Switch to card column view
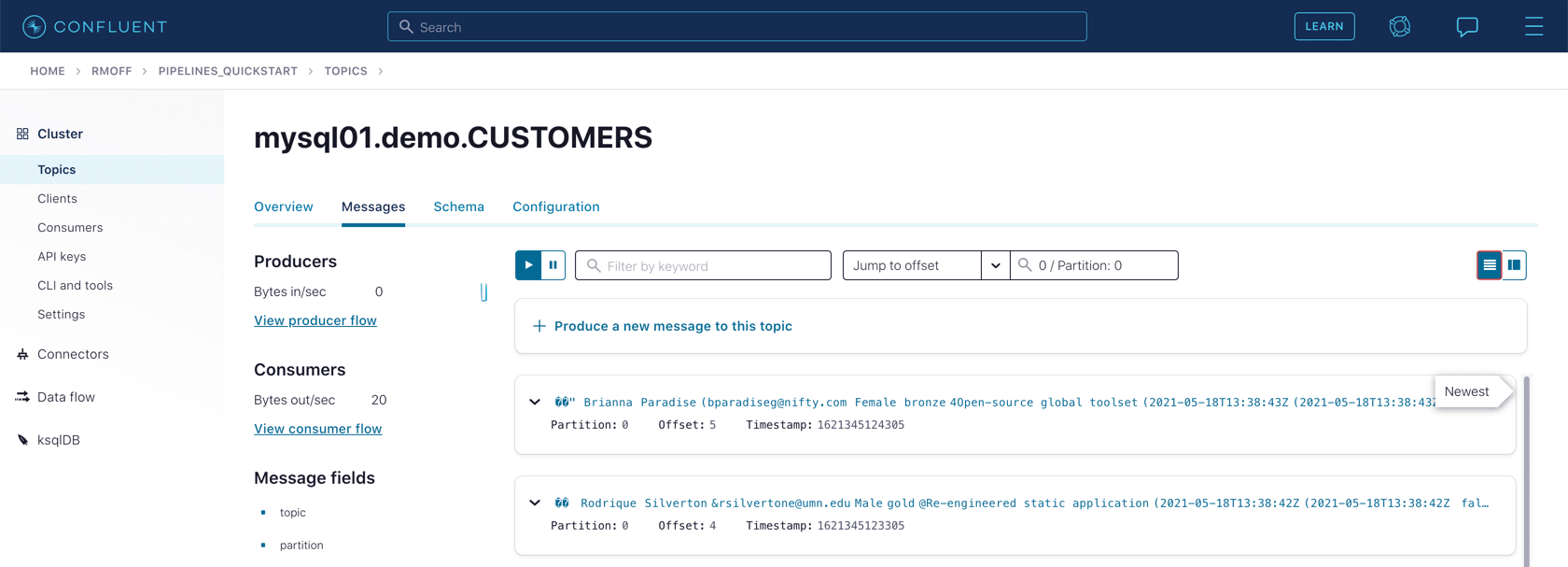Screen dimensions: 1568x567 coord(1514,265)
